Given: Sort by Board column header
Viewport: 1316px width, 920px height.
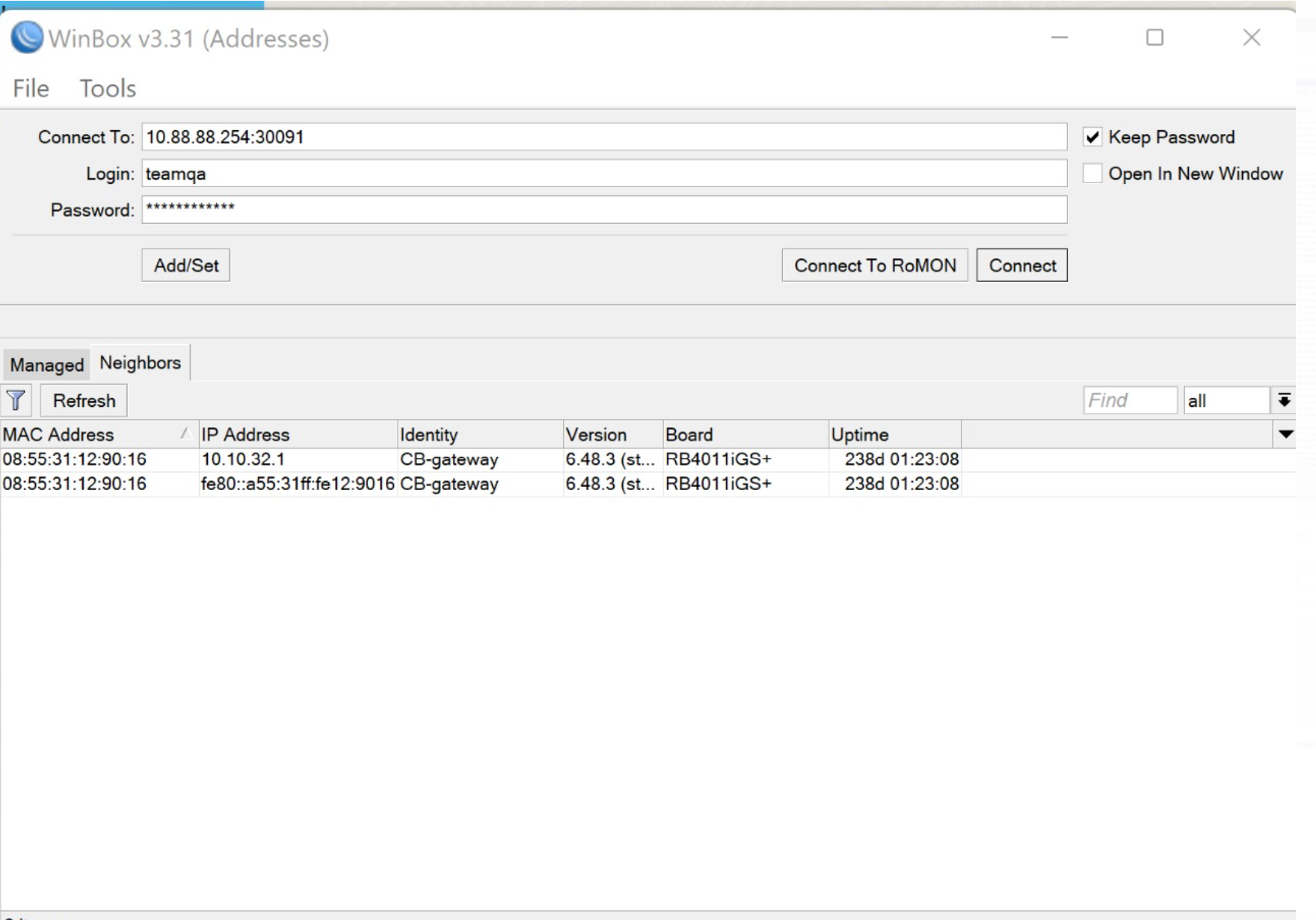Looking at the screenshot, I should pyautogui.click(x=745, y=435).
